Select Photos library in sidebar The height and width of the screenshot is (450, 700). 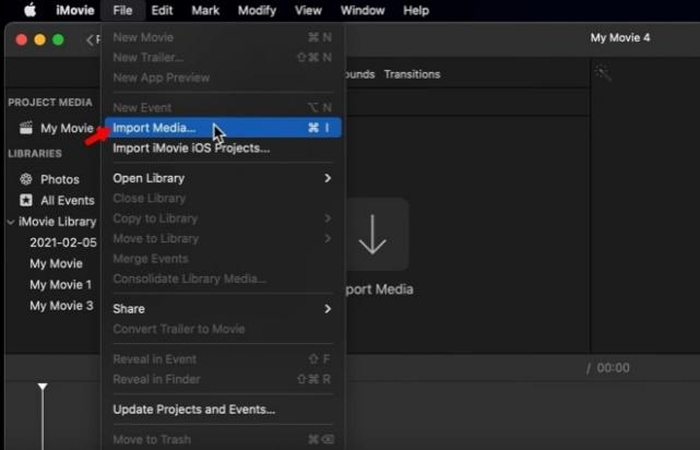pos(60,179)
